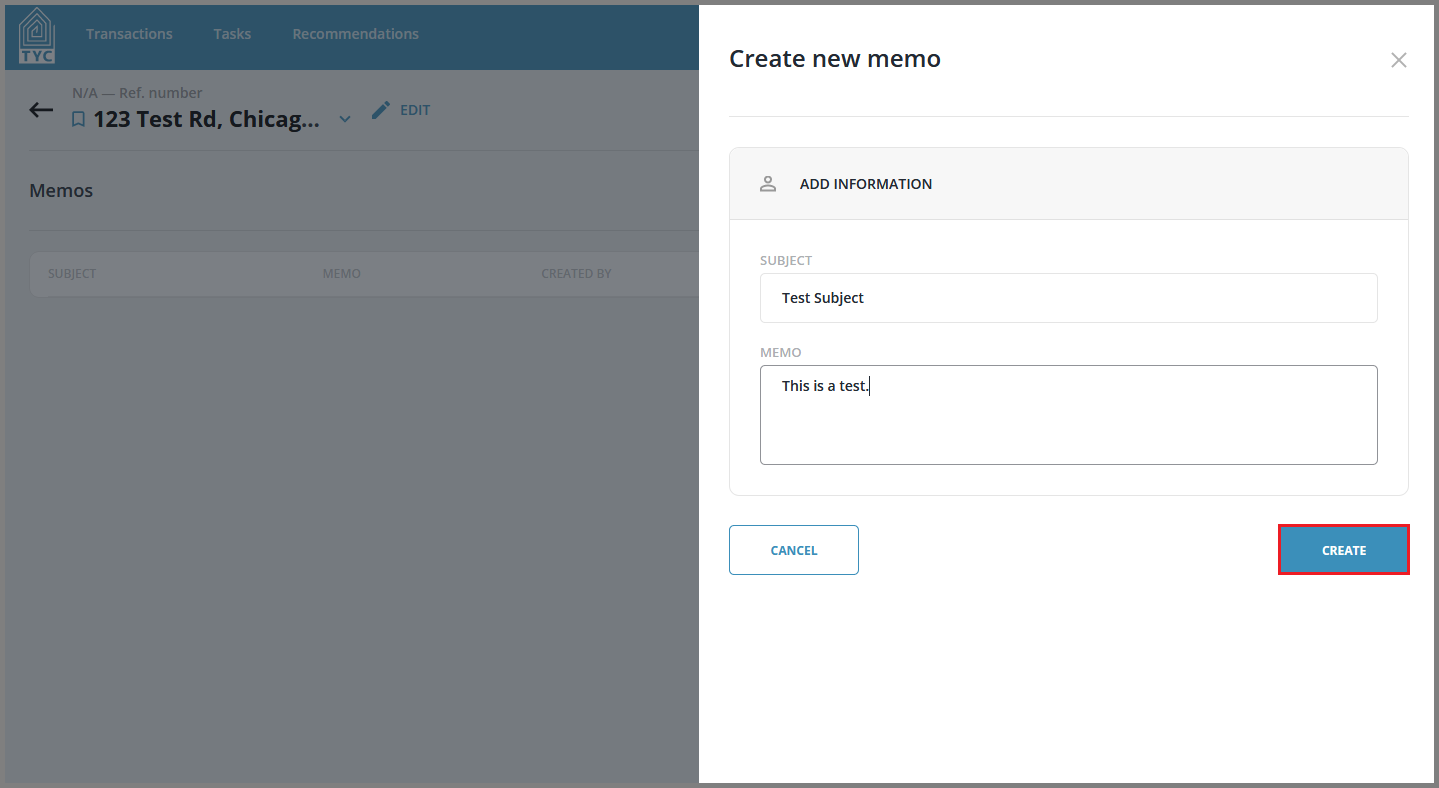Click the CREATED BY column header
Image resolution: width=1439 pixels, height=788 pixels.
click(576, 272)
